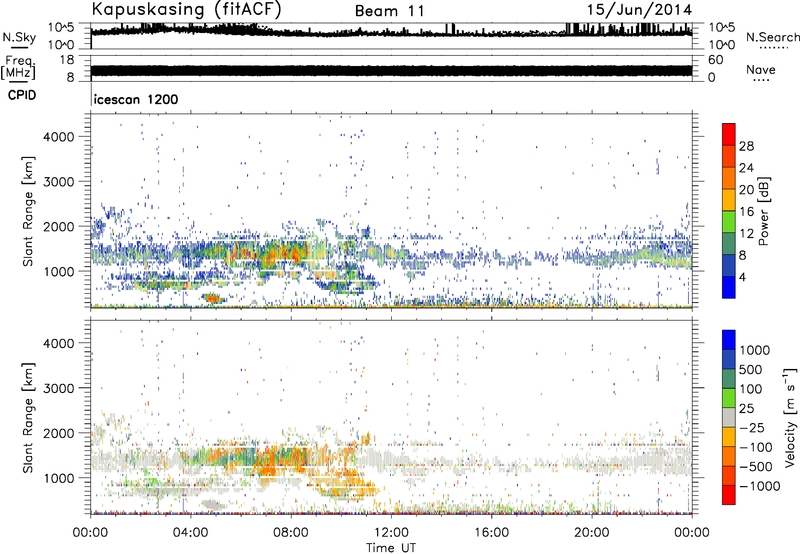Pick the light green segment of power colorbar
This screenshot has width=800, height=554.
[729, 222]
